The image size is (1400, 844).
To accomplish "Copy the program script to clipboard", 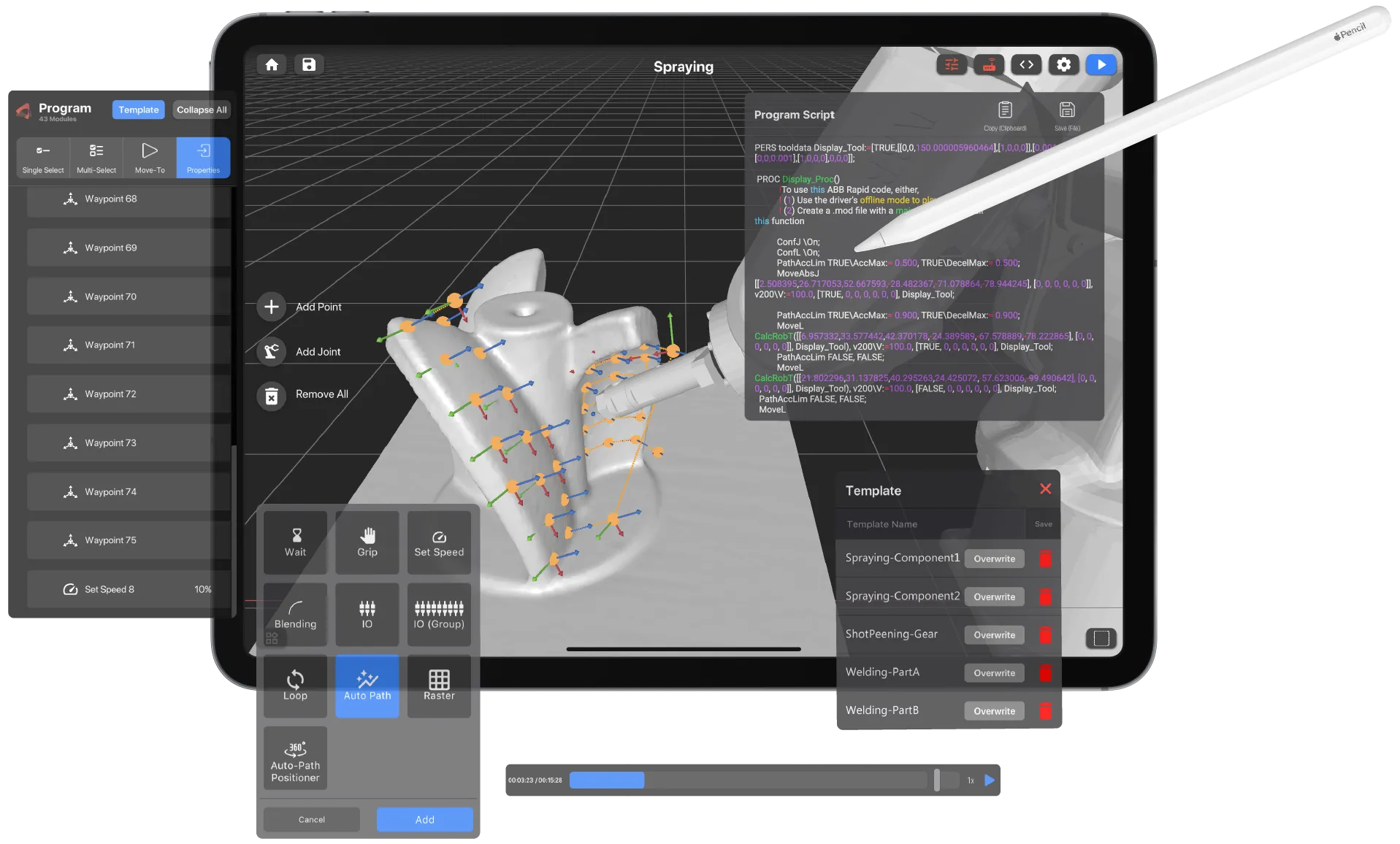I will (x=1005, y=116).
